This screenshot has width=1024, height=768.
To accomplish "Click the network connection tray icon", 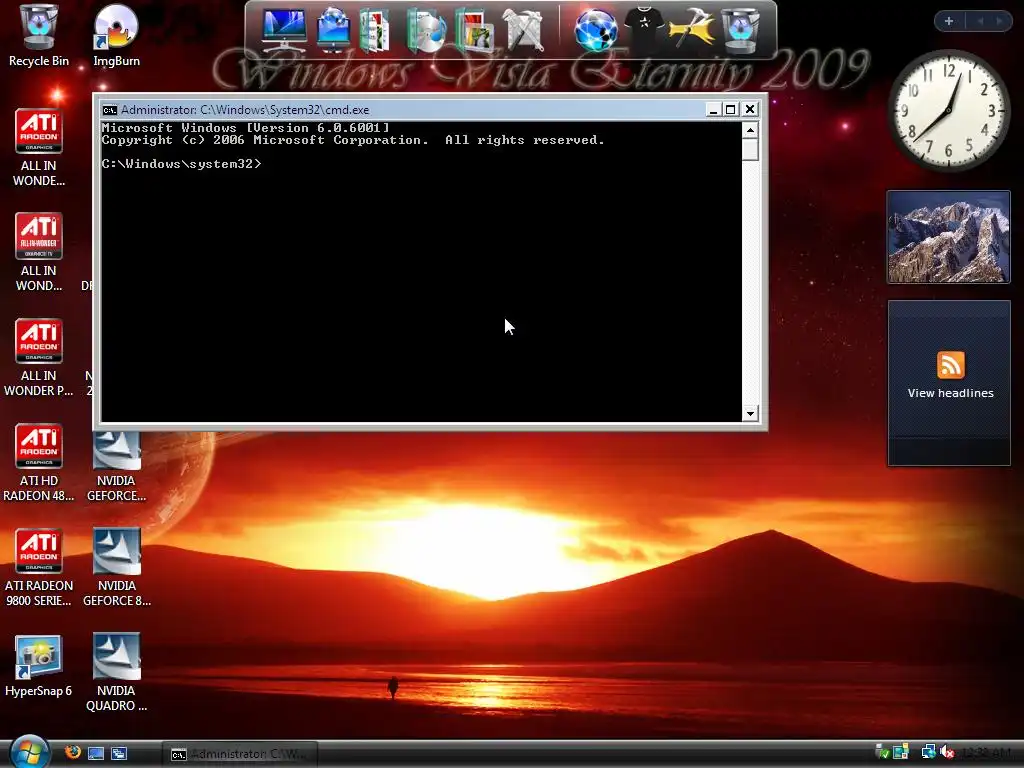I will [928, 753].
